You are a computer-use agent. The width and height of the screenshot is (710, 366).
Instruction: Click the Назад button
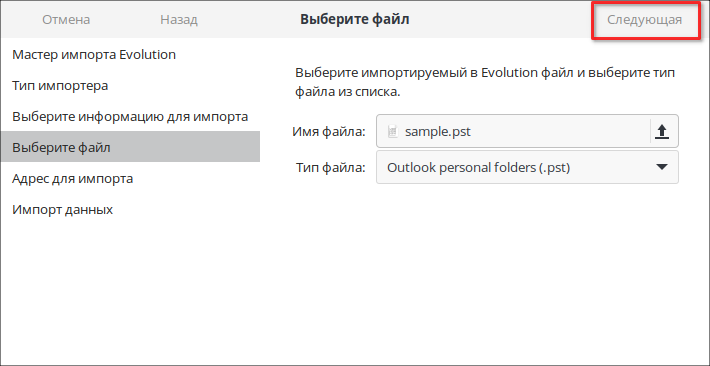(179, 20)
